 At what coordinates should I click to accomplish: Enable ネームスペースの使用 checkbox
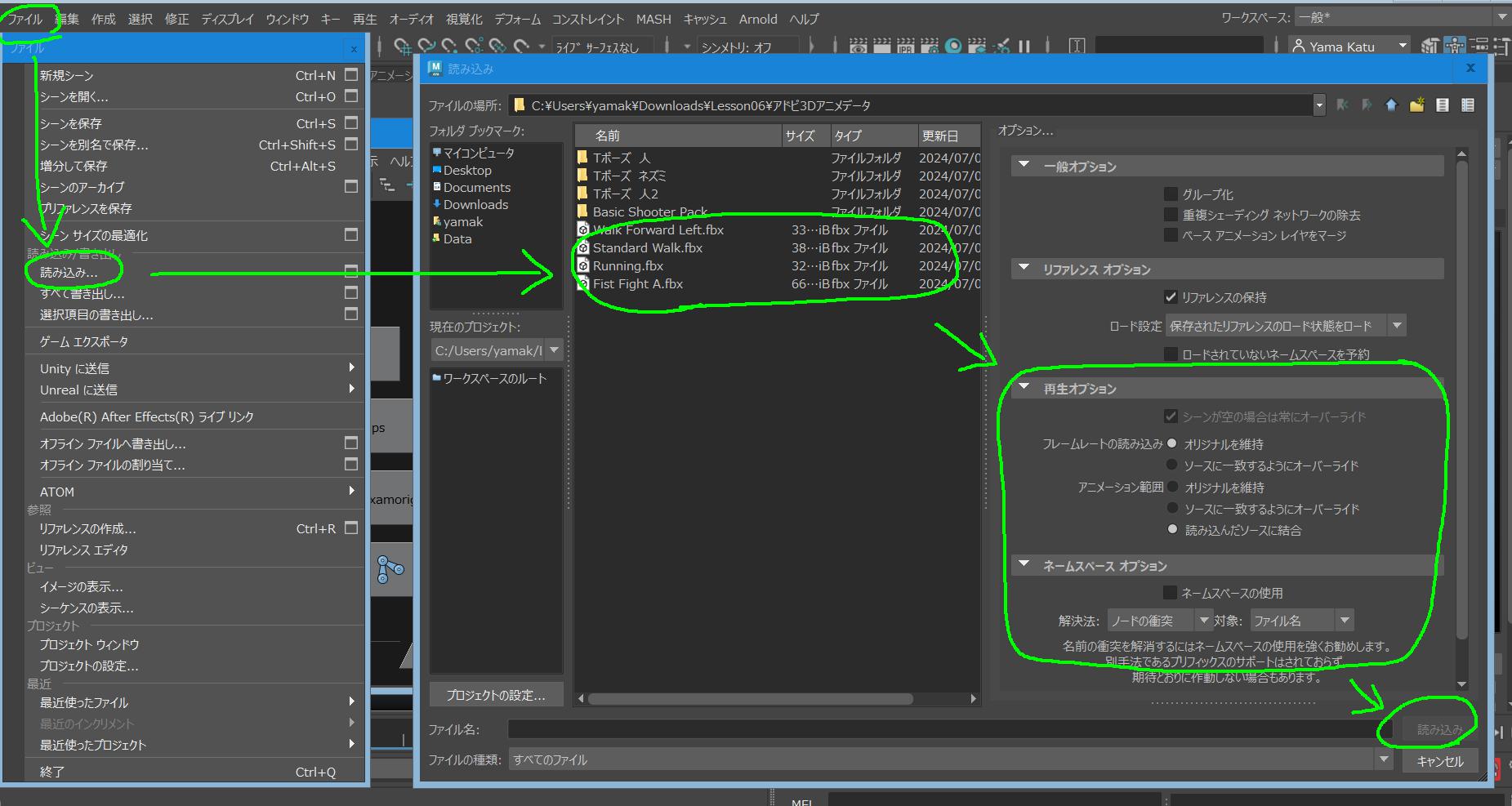coord(1171,592)
